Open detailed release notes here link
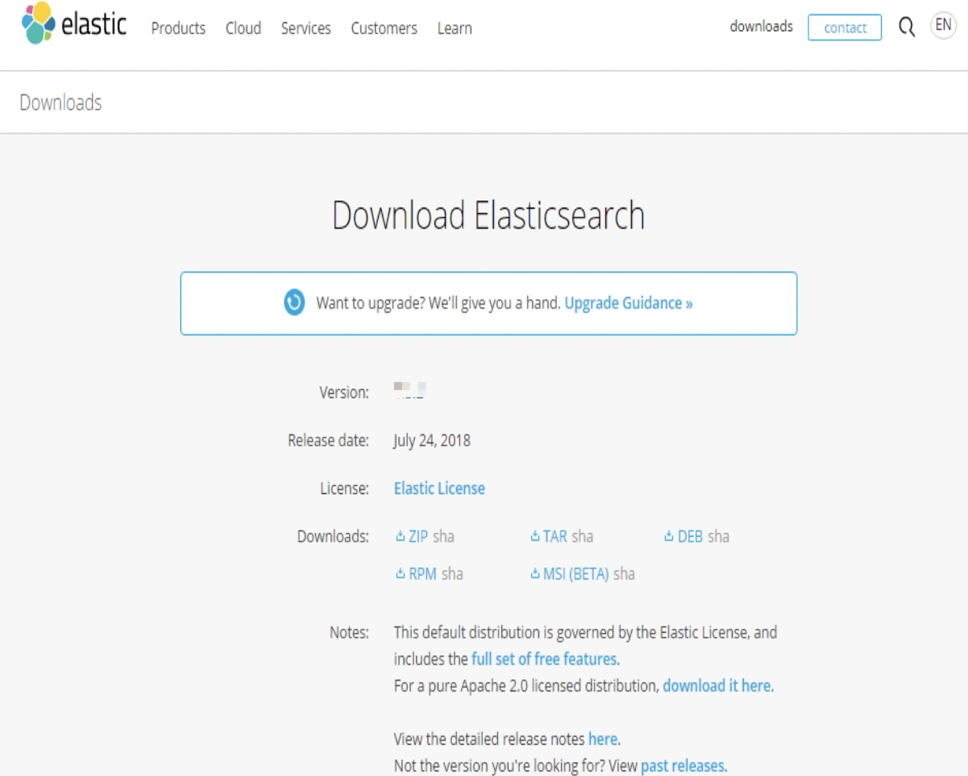The height and width of the screenshot is (776, 968). [603, 739]
